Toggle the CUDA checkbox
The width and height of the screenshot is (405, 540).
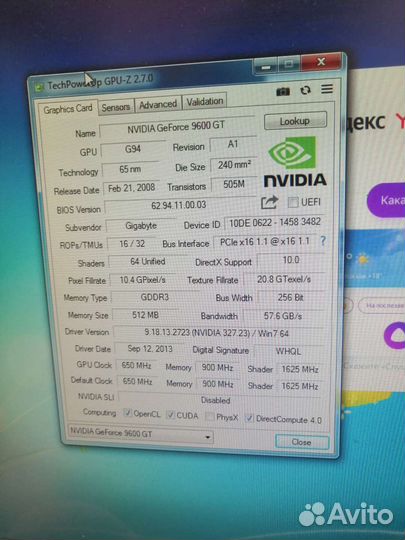coord(170,415)
